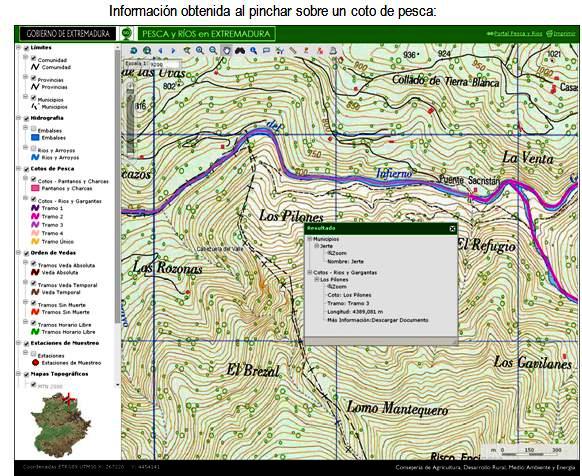Collapse the Límites layer group
Viewport: 582px width, 476px height.
tap(18, 48)
